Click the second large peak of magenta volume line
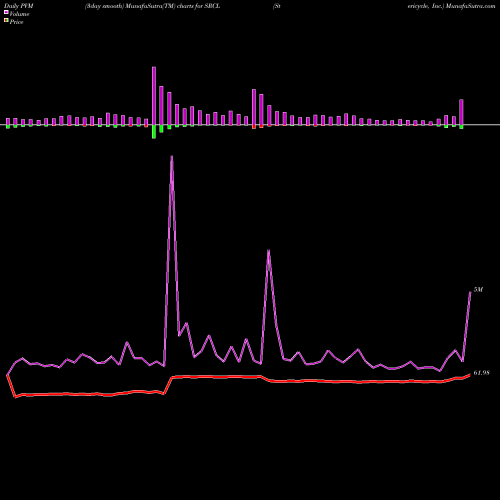Screen dimensions: 500x500 [x=268, y=251]
